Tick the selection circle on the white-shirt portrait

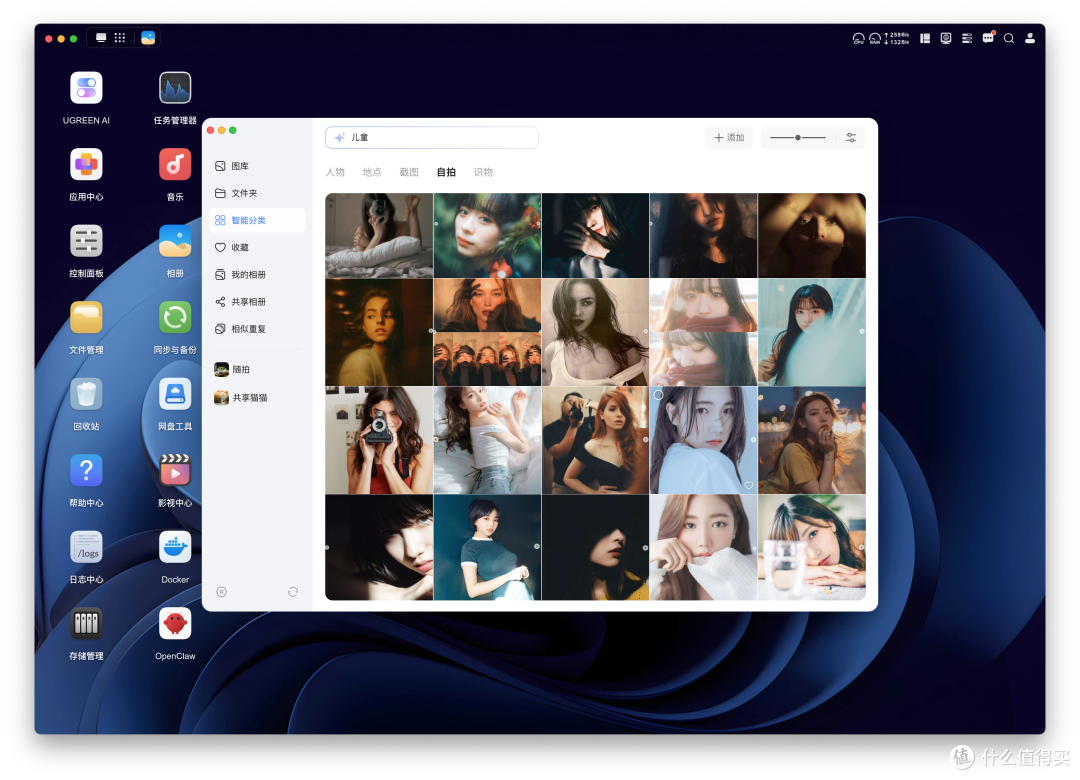click(x=658, y=395)
